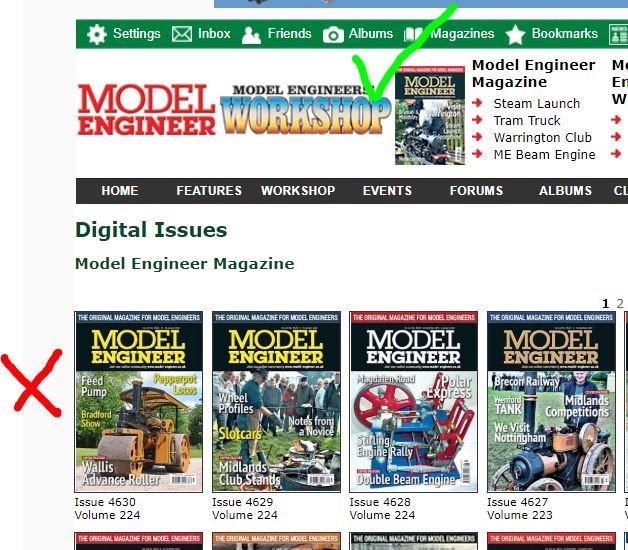Click the "Issue 4629" caption text
This screenshot has height=550, width=628.
(243, 502)
